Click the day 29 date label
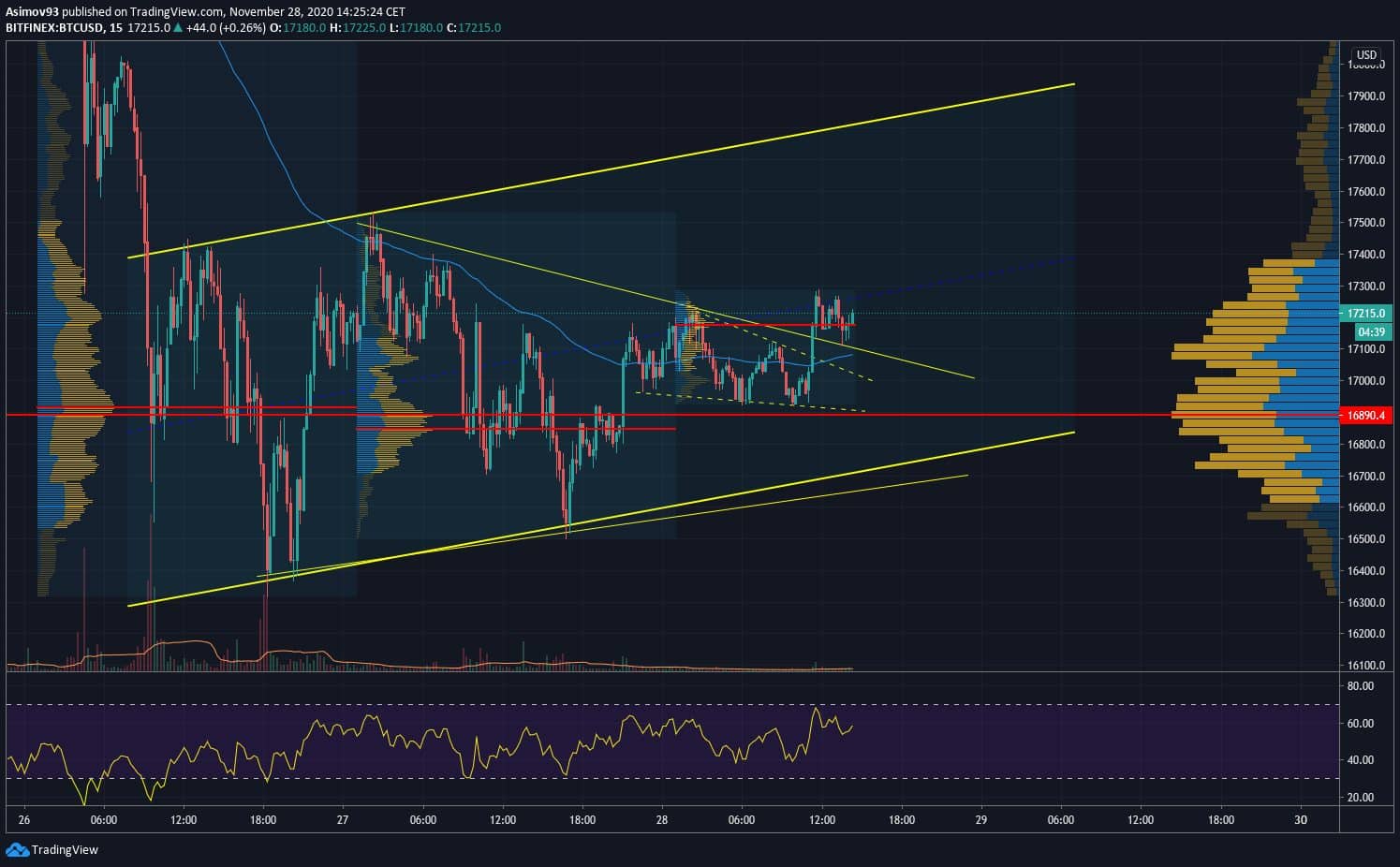Image resolution: width=1400 pixels, height=867 pixels. pyautogui.click(x=981, y=820)
